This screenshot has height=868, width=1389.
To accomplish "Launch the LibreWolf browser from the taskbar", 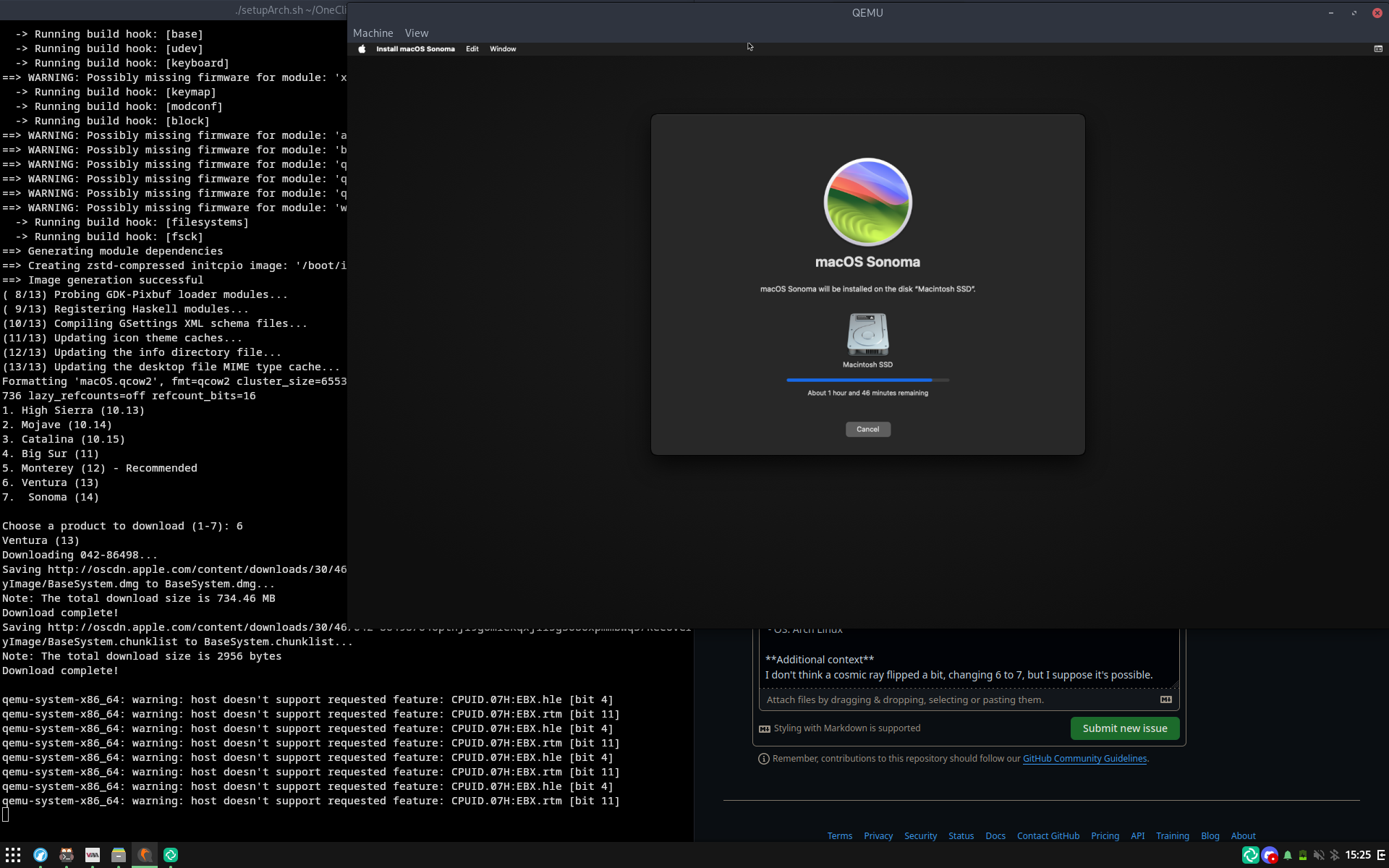I will click(41, 855).
